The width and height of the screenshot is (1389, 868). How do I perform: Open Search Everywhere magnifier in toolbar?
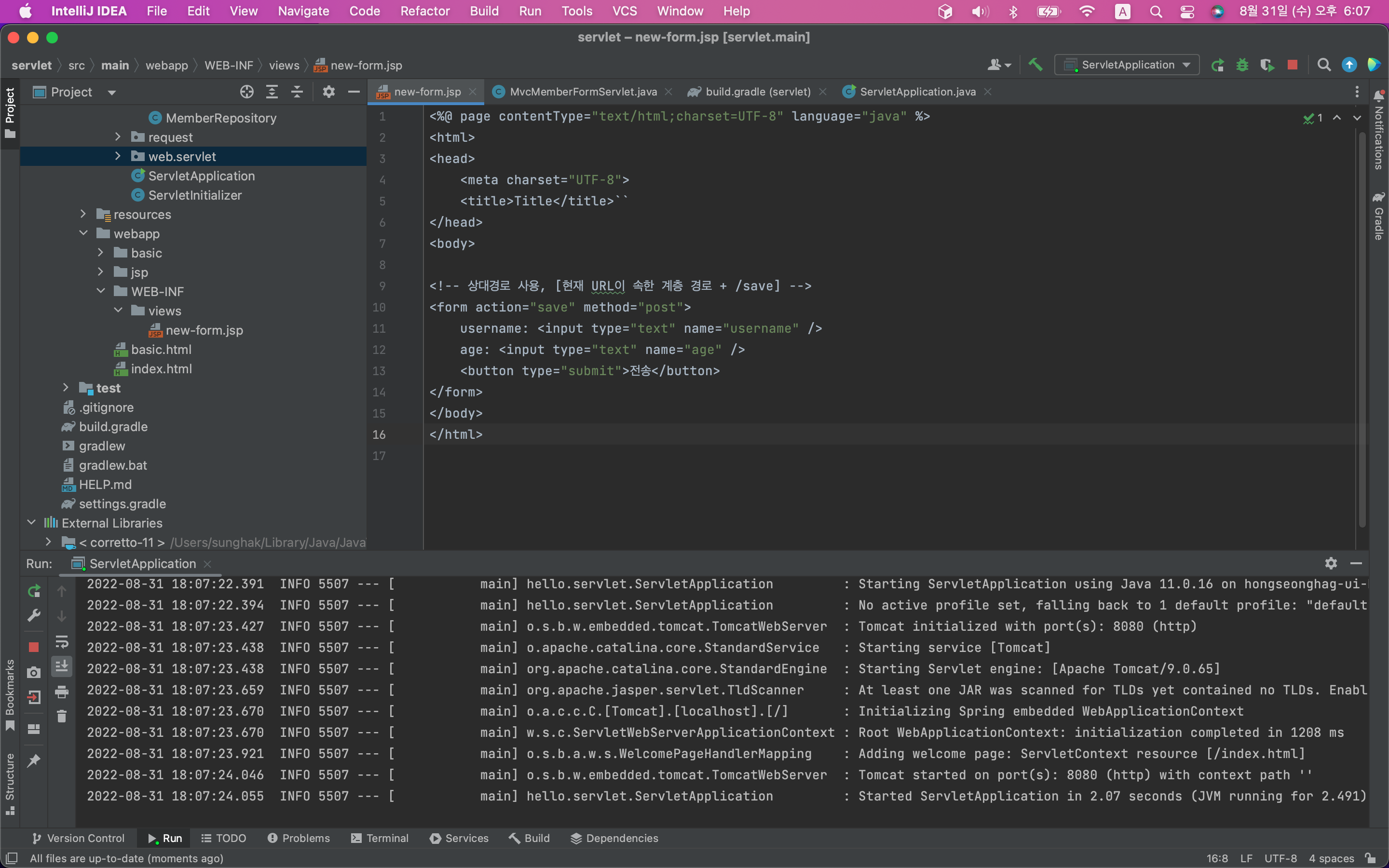pos(1323,65)
